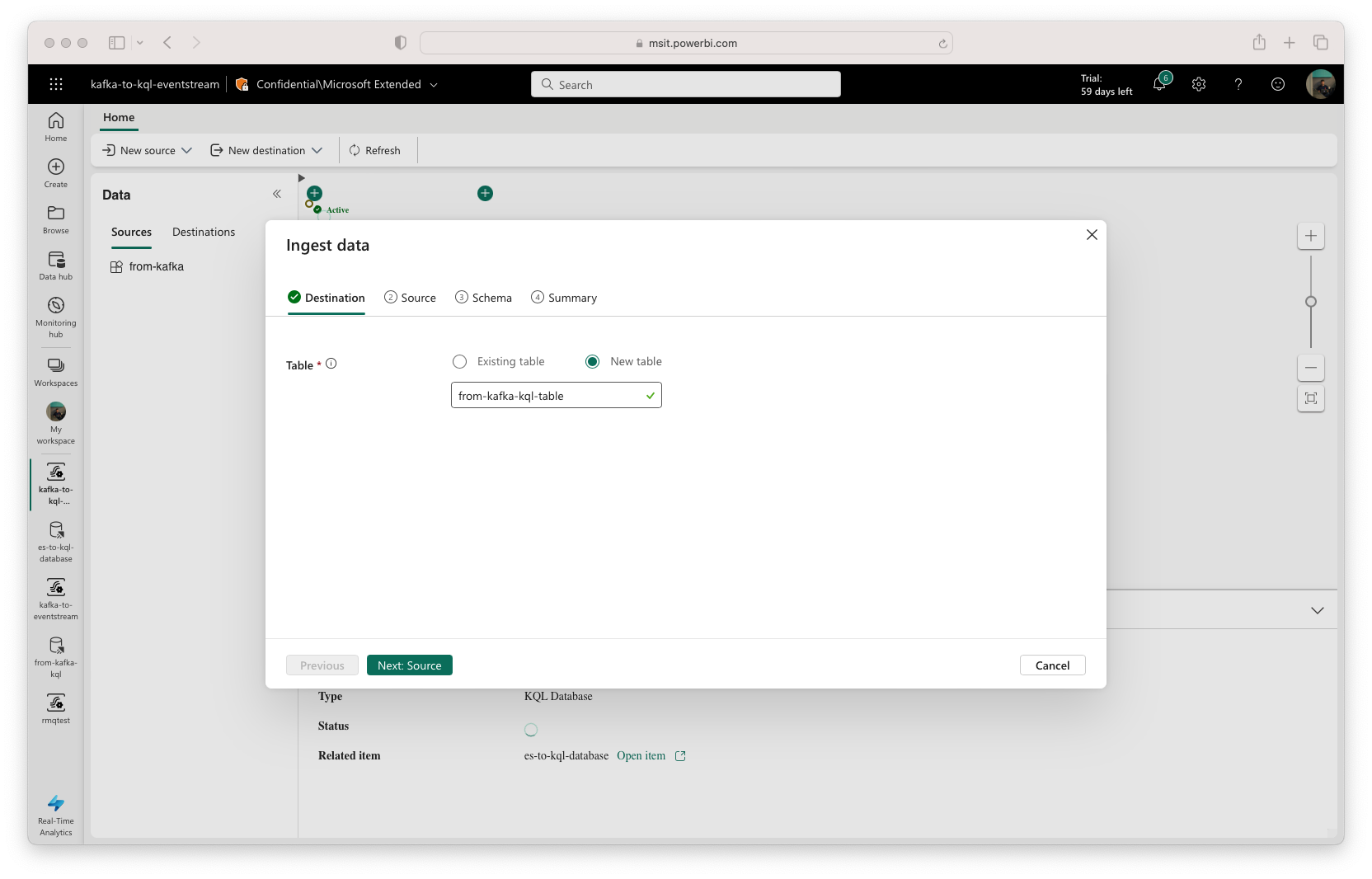Click the Refresh icon in the toolbar
This screenshot has width=1372, height=879.
tap(375, 150)
